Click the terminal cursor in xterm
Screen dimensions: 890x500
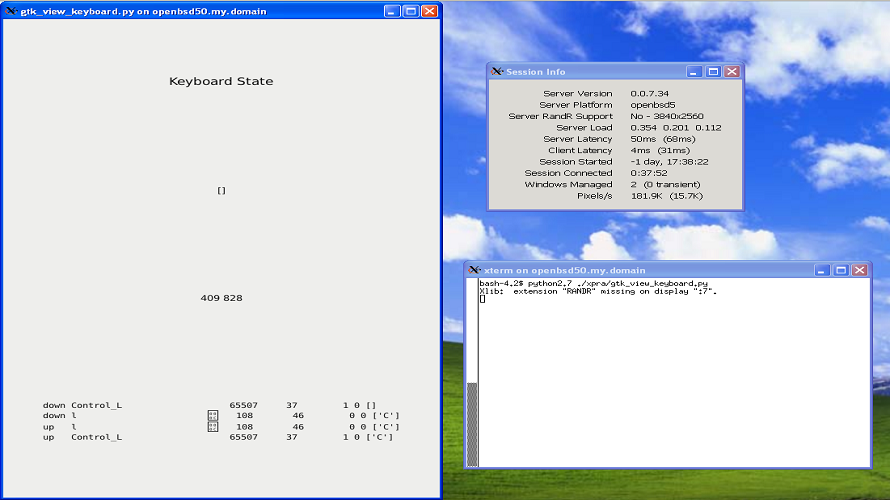point(482,299)
